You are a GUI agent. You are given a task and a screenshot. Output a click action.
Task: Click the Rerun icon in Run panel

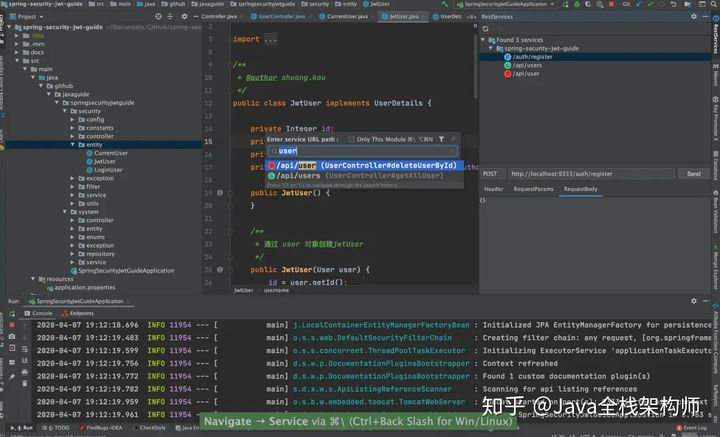point(12,314)
